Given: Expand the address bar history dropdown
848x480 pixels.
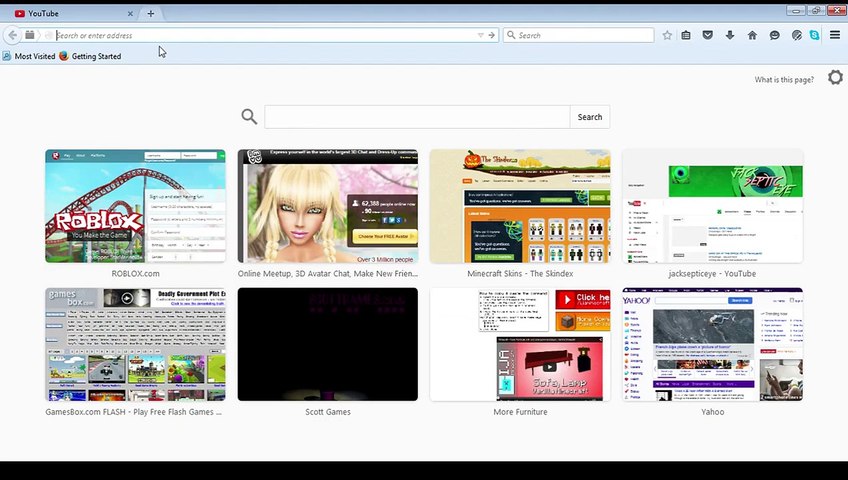Looking at the screenshot, I should [480, 35].
